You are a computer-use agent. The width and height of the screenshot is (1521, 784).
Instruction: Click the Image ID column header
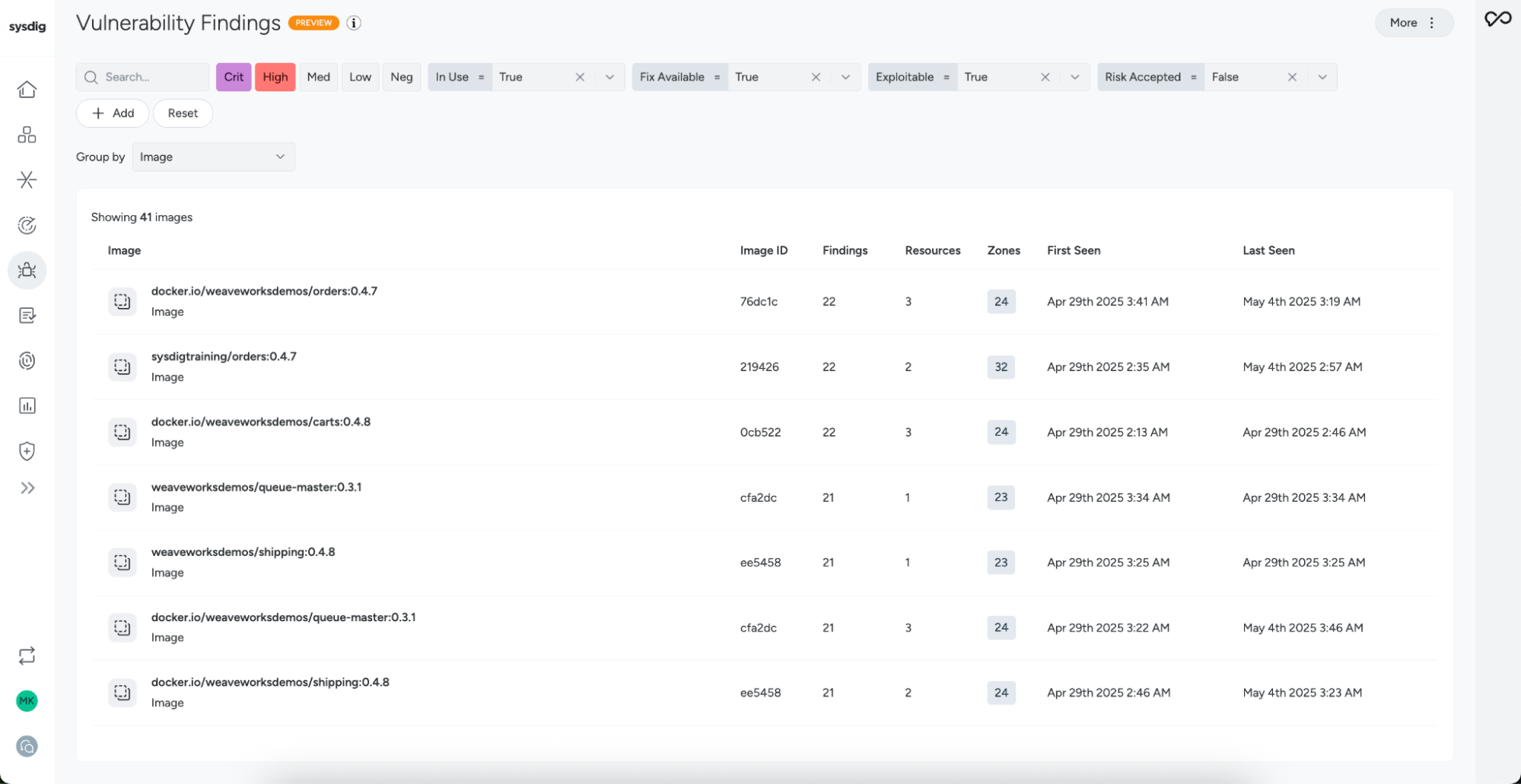[x=764, y=251]
